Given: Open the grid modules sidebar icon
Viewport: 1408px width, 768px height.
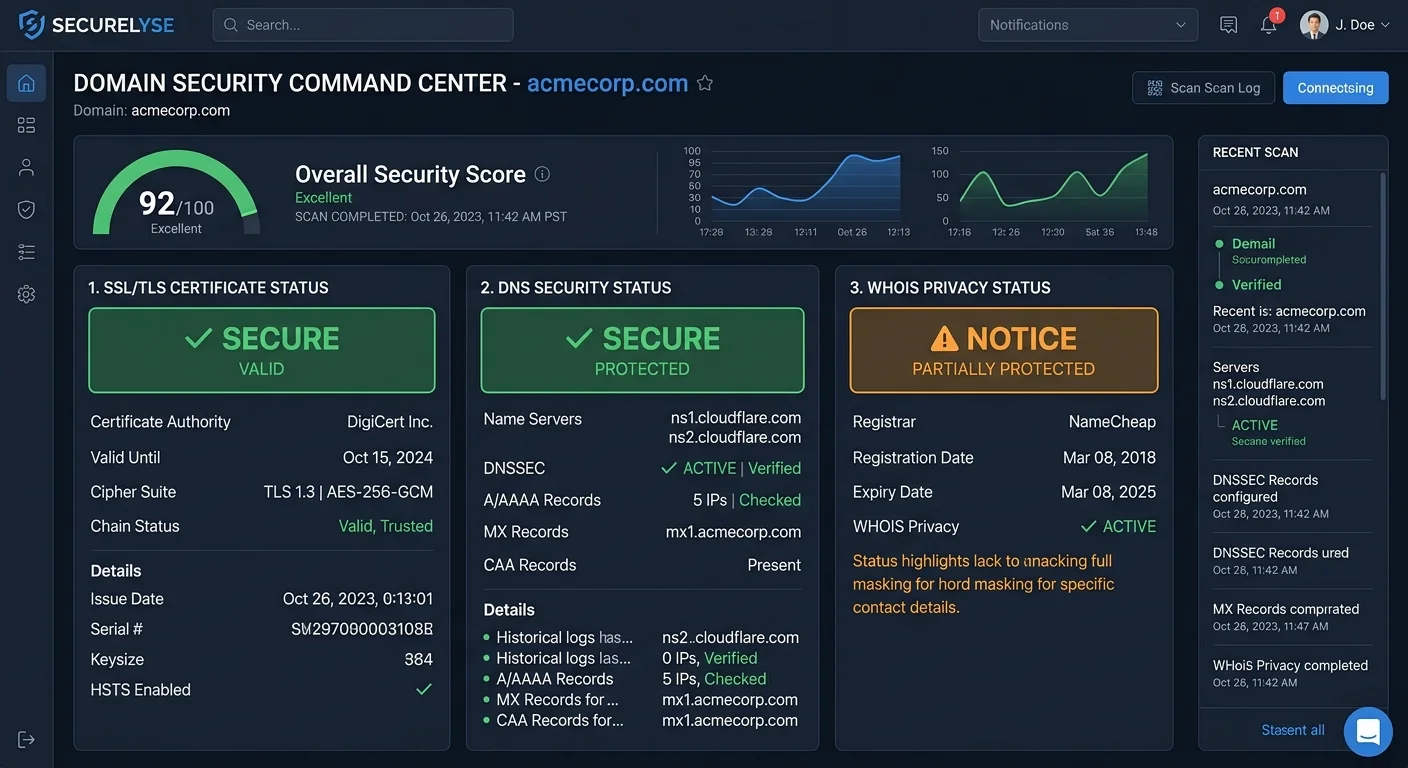Looking at the screenshot, I should 26,125.
